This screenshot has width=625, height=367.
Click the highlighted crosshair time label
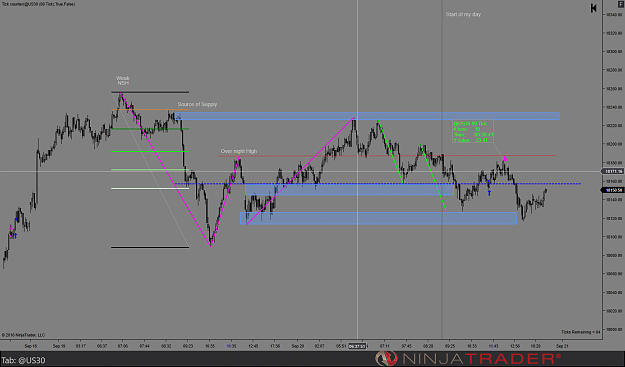point(357,346)
